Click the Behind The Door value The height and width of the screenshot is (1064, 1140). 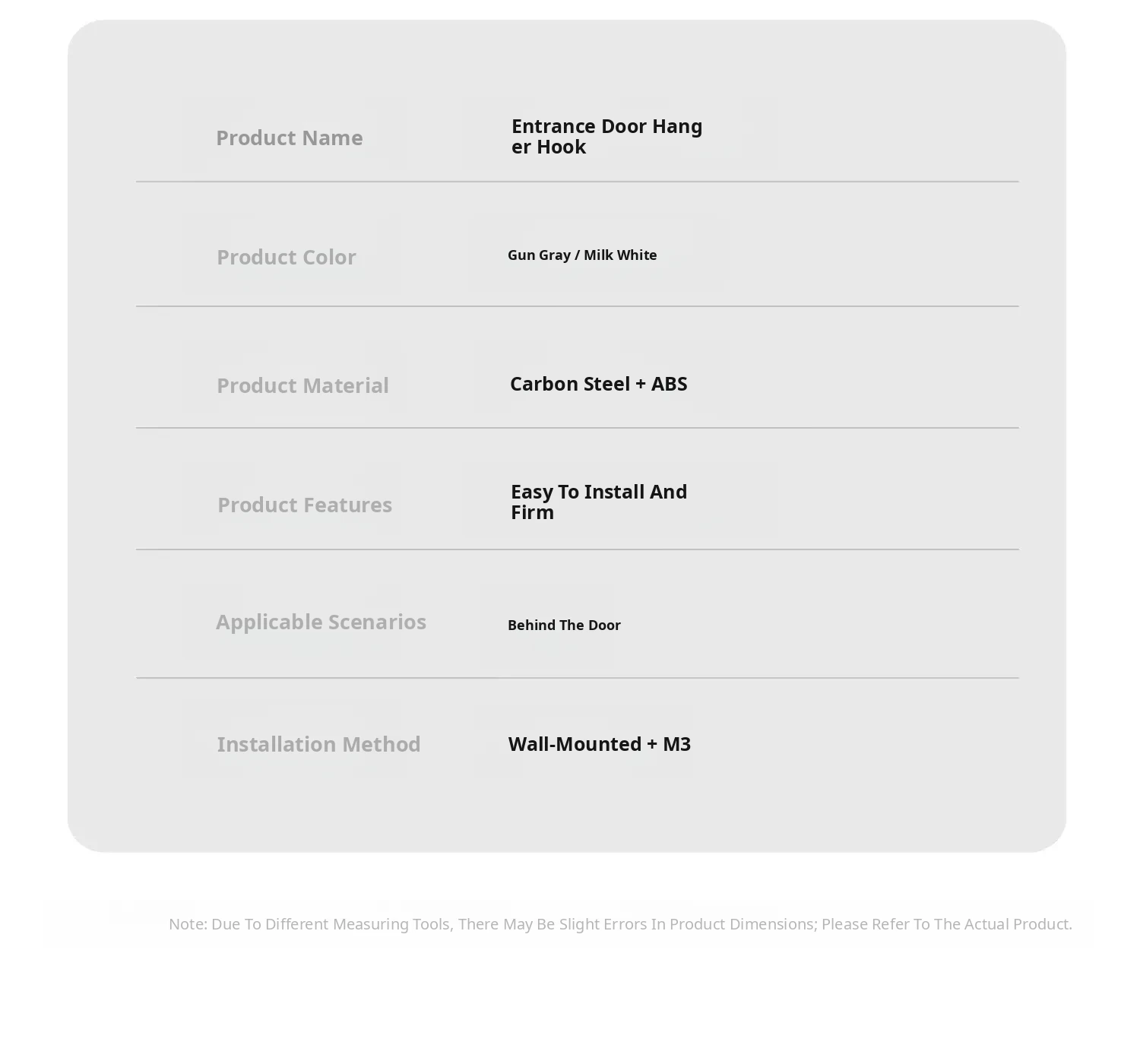[564, 625]
